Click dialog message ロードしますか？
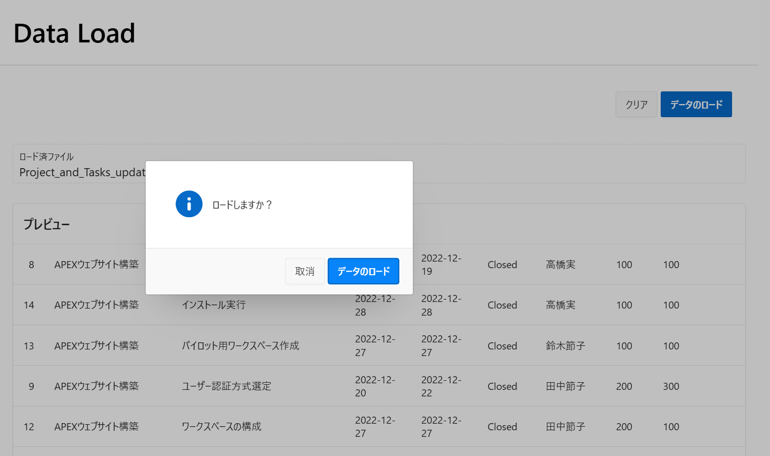The image size is (770, 456). [242, 205]
